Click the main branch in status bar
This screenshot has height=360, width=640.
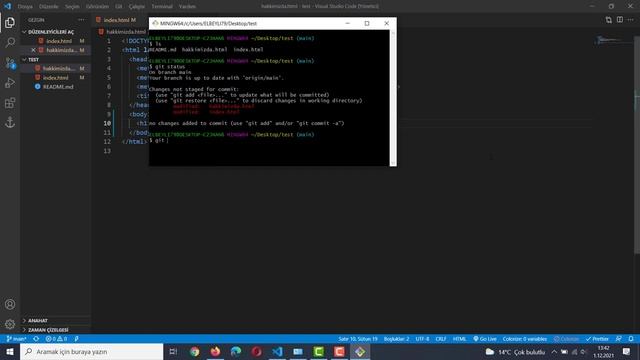[16, 339]
